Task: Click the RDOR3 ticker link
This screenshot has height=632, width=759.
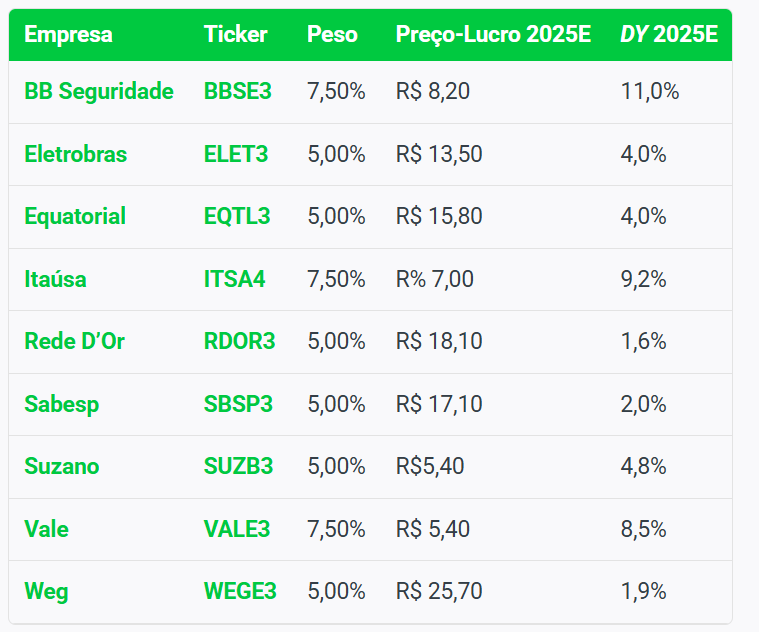Action: 239,341
